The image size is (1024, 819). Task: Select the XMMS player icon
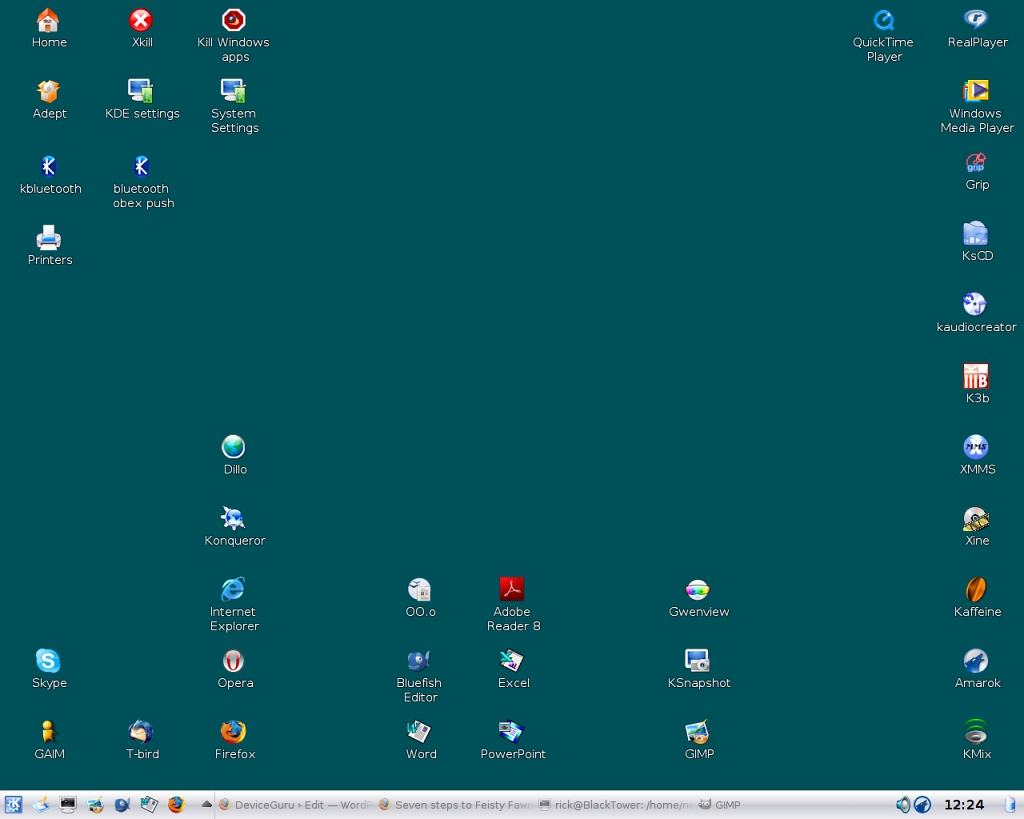tap(976, 447)
